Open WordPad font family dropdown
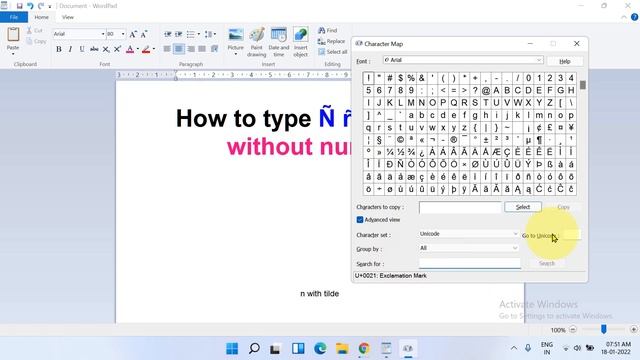Image resolution: width=640 pixels, height=360 pixels. pyautogui.click(x=103, y=34)
